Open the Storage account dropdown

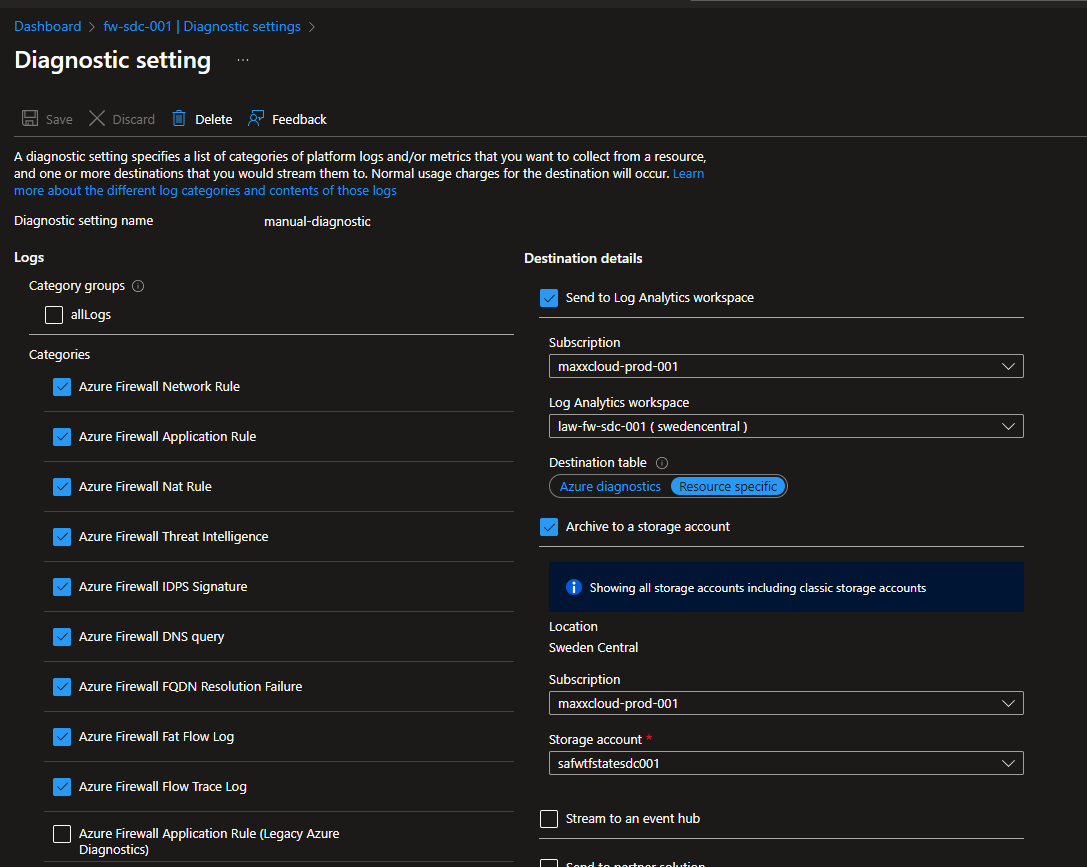point(786,764)
